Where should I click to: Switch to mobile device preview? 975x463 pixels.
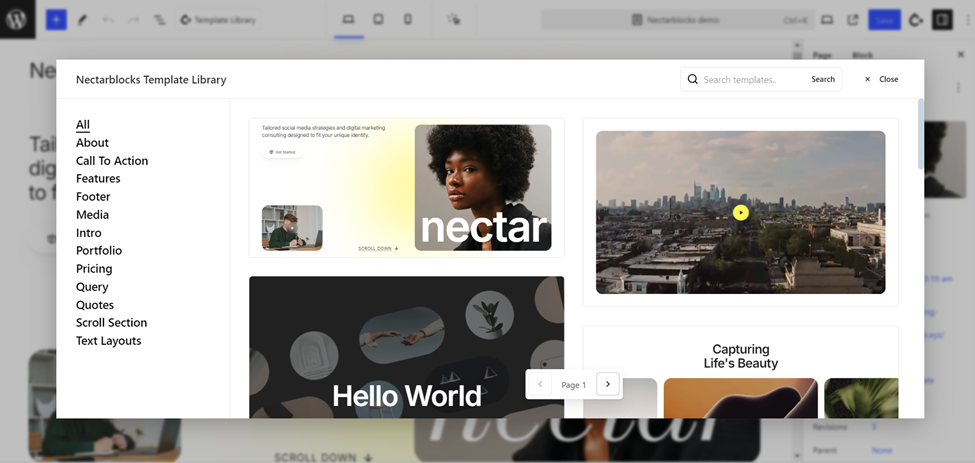coord(408,20)
